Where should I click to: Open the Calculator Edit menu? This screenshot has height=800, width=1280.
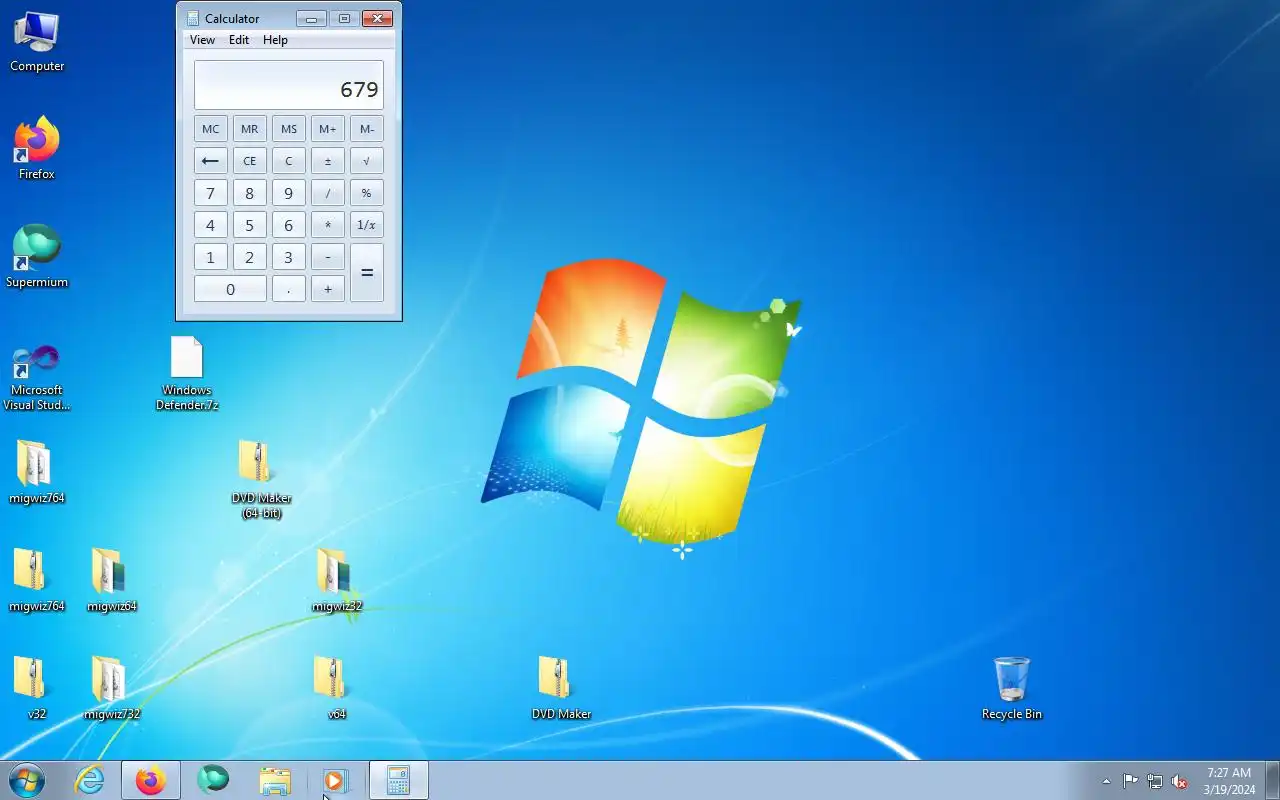point(239,40)
